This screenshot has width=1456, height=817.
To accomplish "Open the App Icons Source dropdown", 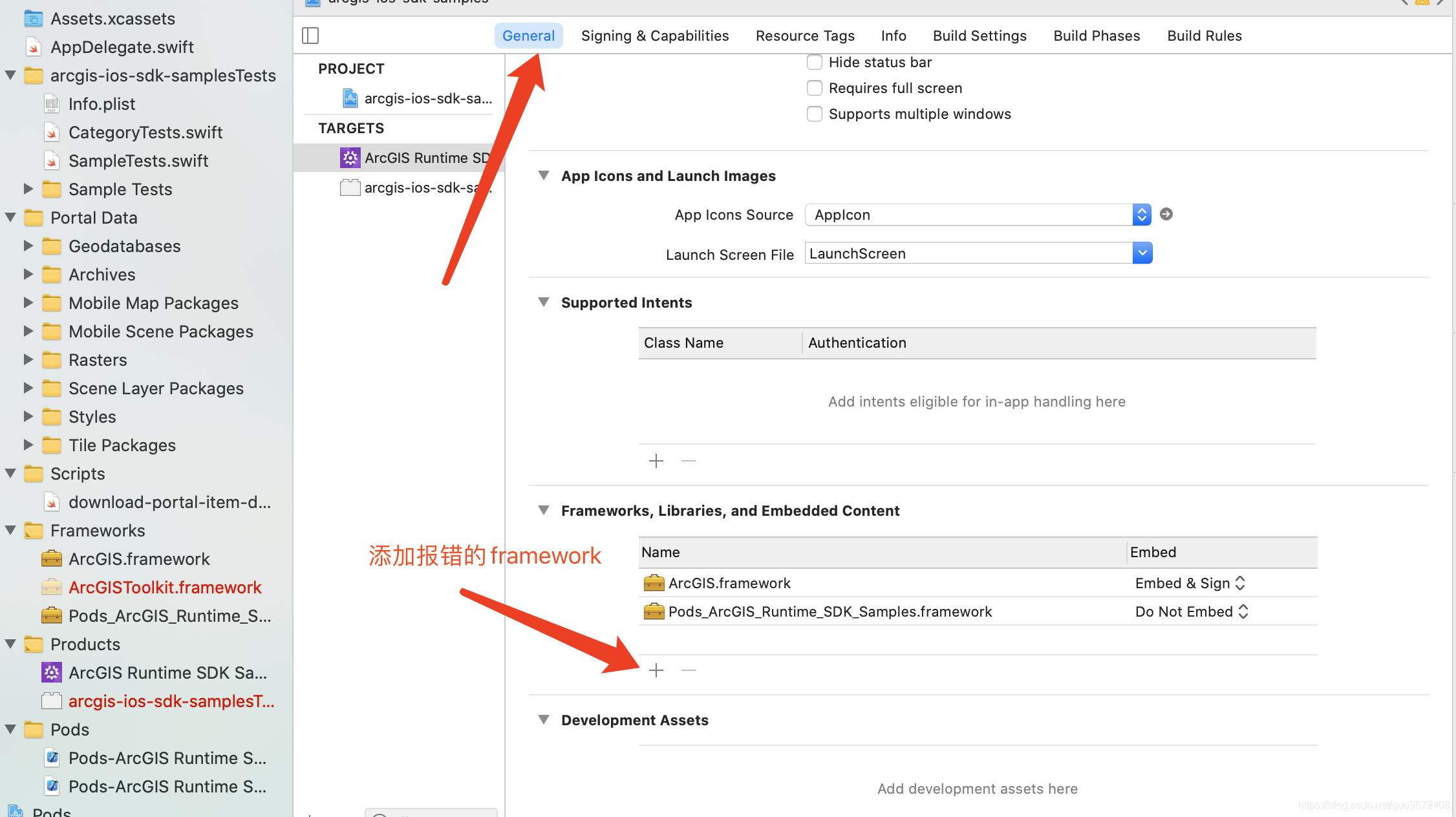I will coord(1142,215).
